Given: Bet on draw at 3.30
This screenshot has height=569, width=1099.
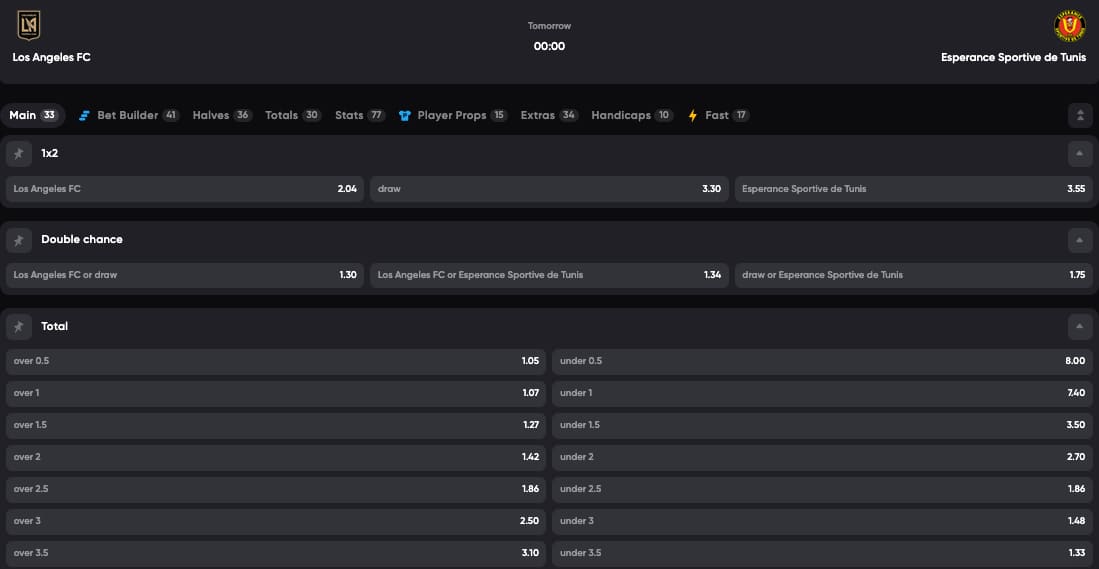Looking at the screenshot, I should pos(550,189).
